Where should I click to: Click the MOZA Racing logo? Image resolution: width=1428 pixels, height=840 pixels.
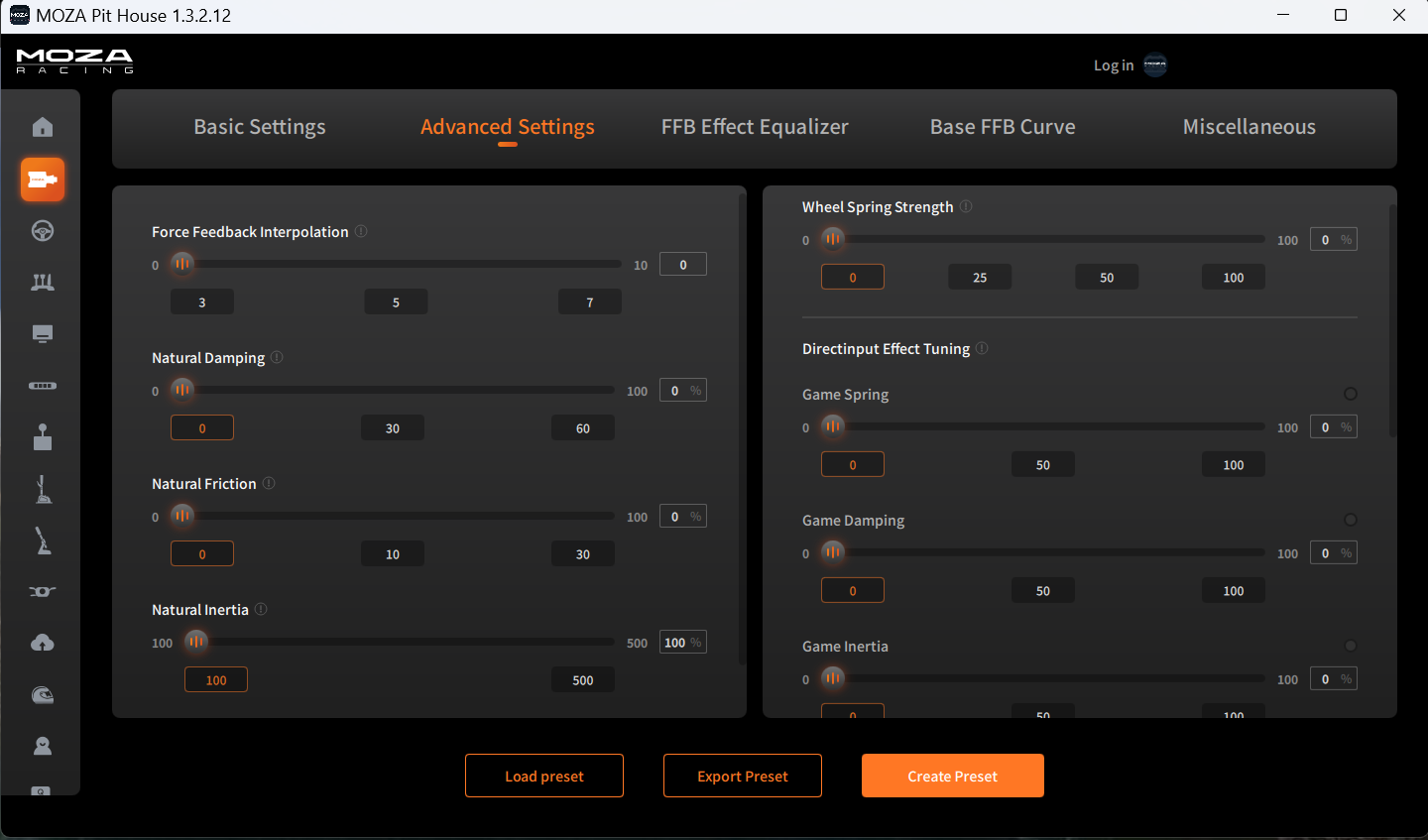pos(74,61)
